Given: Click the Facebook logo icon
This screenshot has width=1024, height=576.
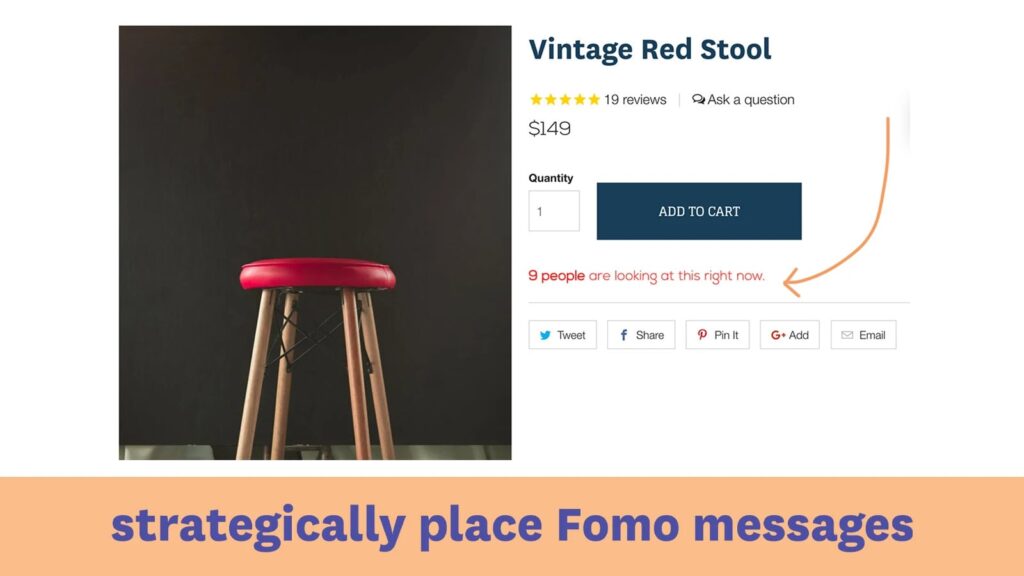Looking at the screenshot, I should tap(624, 335).
